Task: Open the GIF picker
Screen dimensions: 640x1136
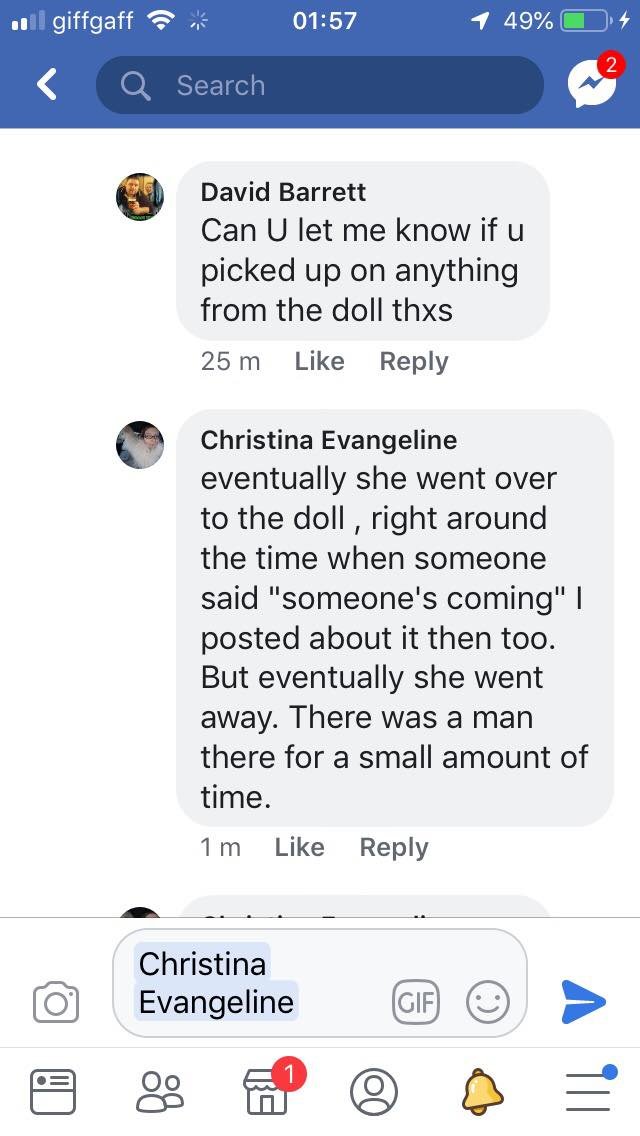Action: pyautogui.click(x=415, y=1001)
